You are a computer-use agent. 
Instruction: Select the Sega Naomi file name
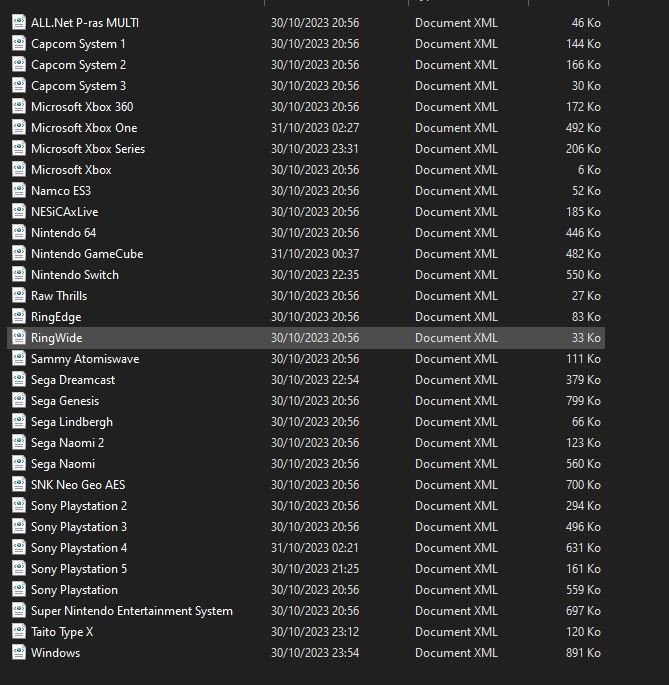click(63, 464)
